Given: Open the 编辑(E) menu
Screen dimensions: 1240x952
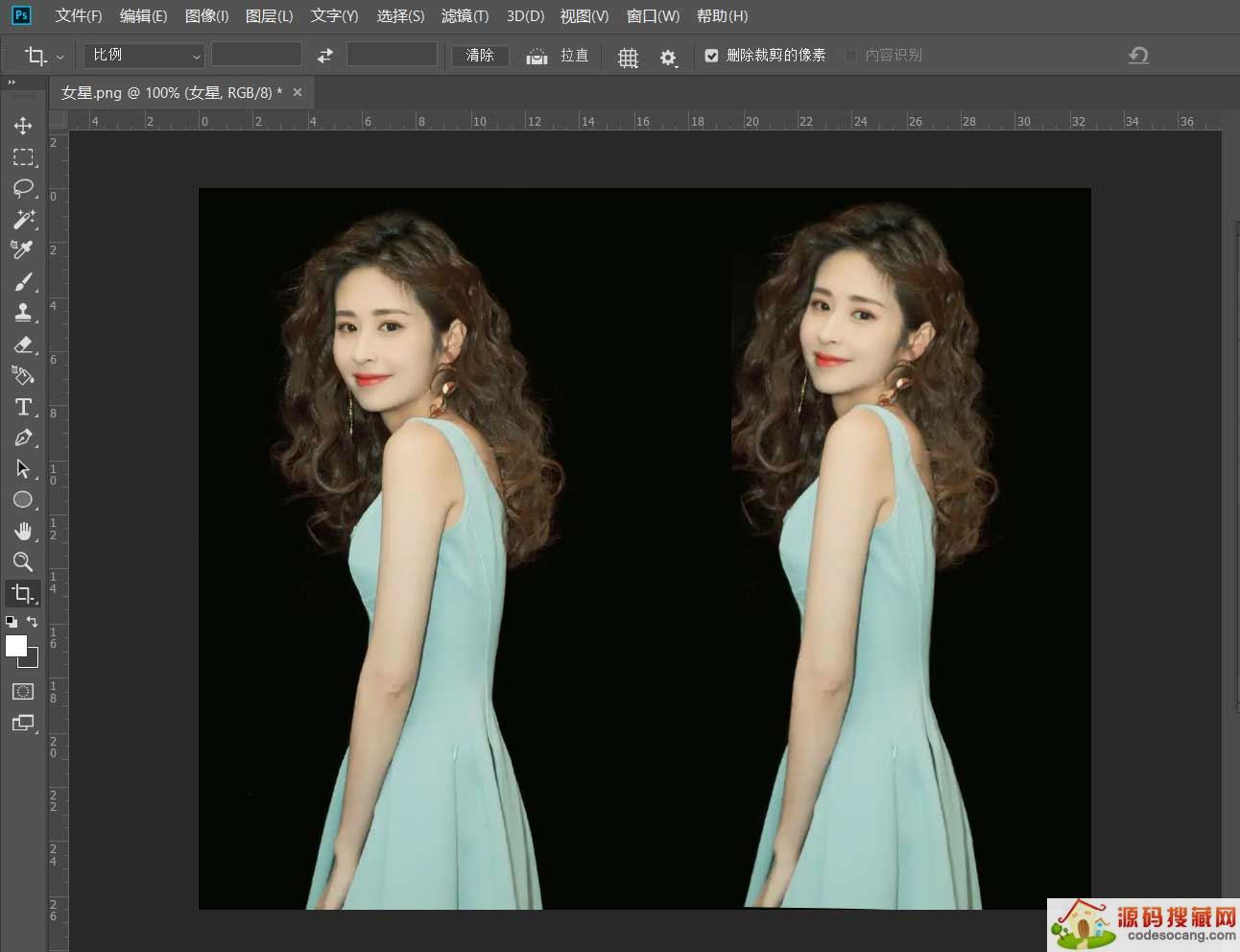Looking at the screenshot, I should [x=143, y=16].
